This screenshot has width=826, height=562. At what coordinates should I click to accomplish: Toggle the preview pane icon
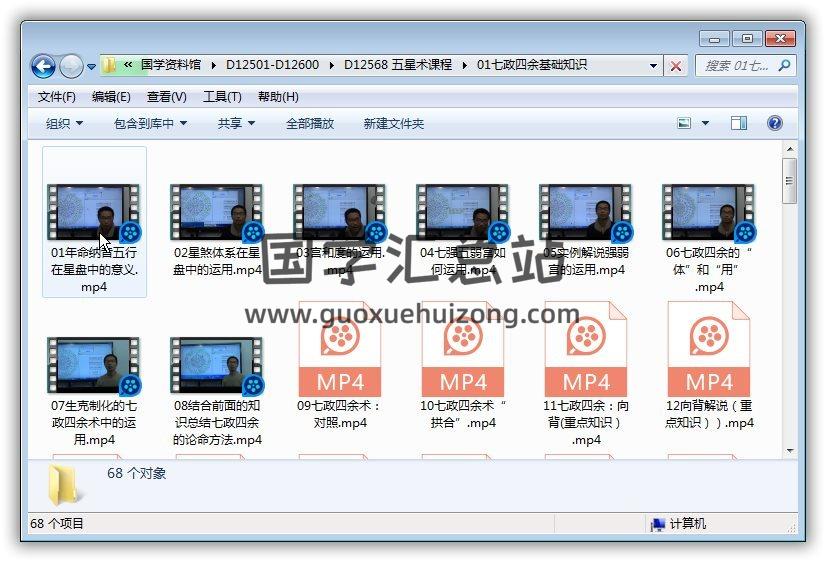pyautogui.click(x=739, y=123)
